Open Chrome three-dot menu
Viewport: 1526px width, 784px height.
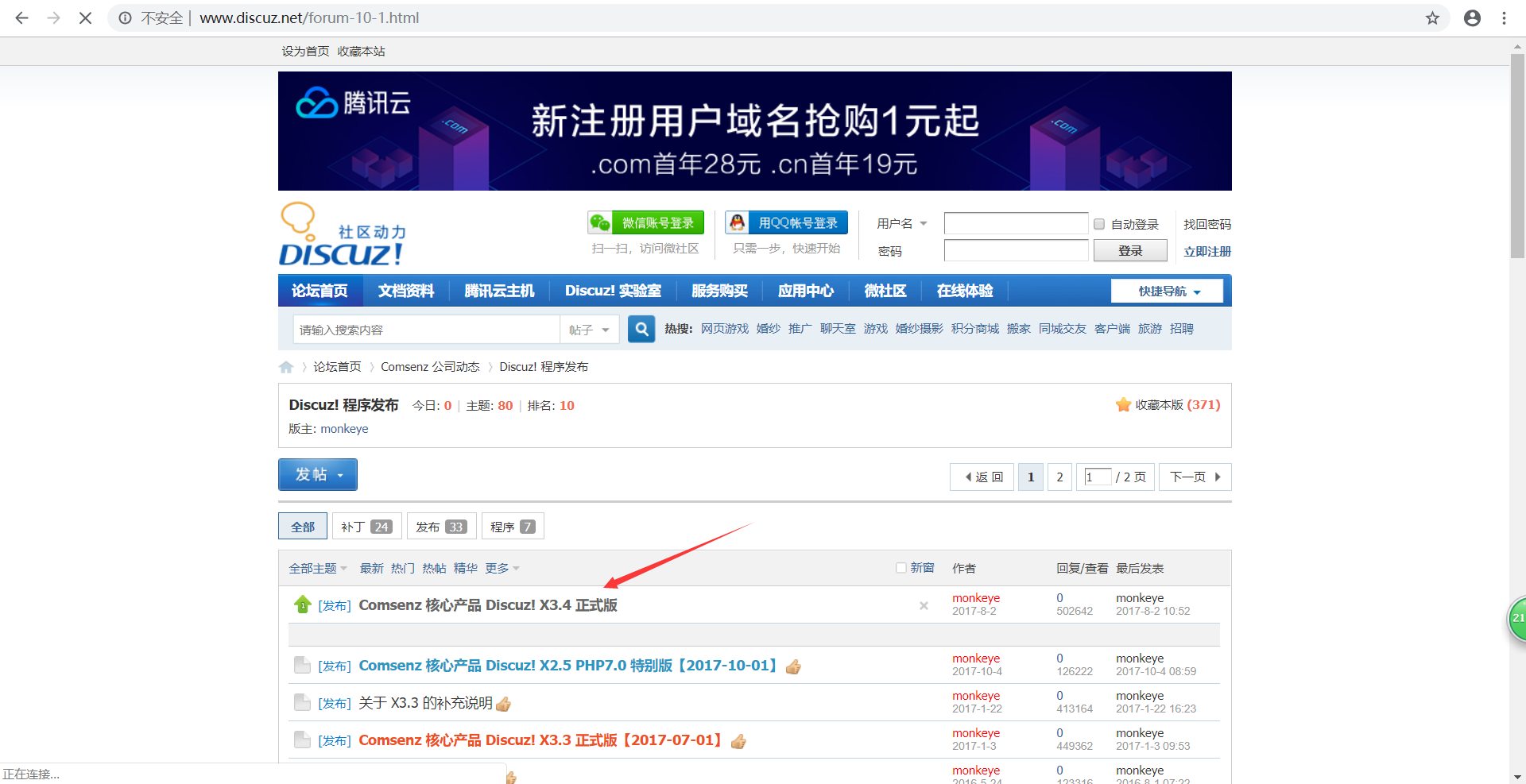[1504, 17]
